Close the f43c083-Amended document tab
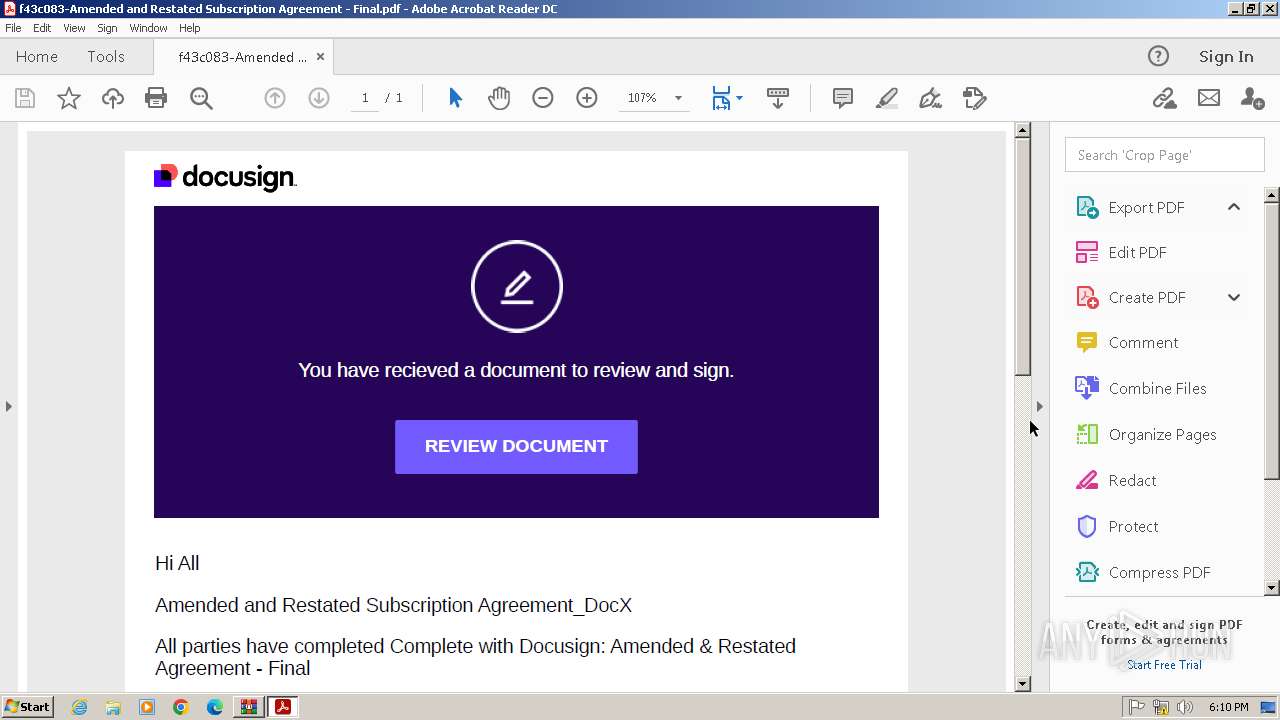The height and width of the screenshot is (720, 1280). (x=321, y=57)
